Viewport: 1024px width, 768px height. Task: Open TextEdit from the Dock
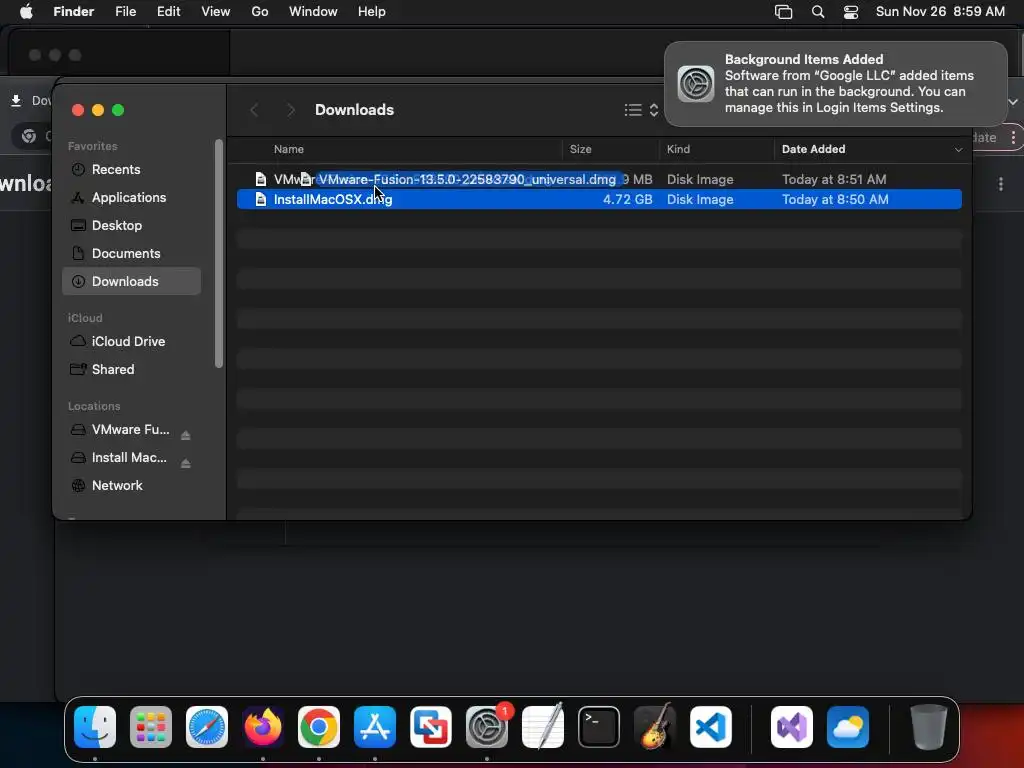click(x=543, y=727)
